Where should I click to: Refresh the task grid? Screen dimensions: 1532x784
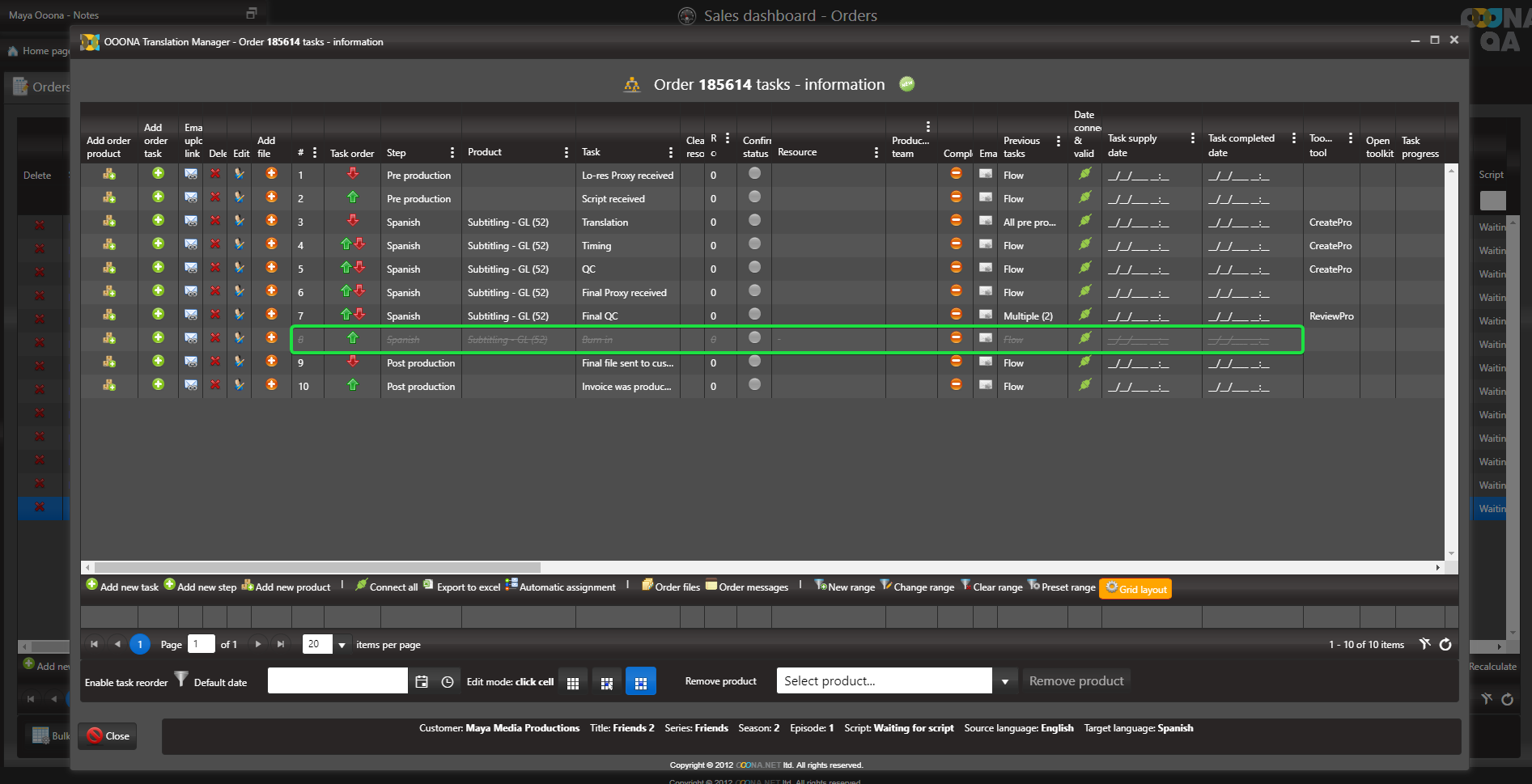1445,645
